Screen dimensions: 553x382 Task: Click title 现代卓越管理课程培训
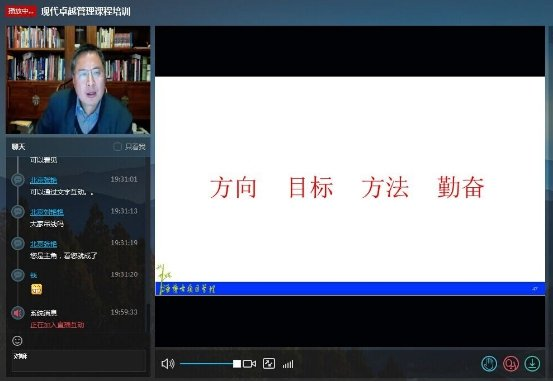pos(86,11)
